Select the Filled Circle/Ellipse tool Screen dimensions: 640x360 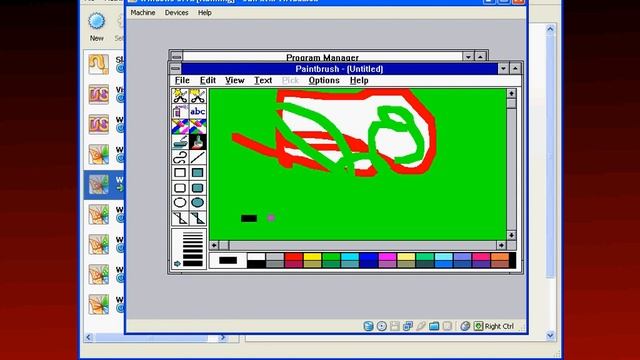(x=198, y=203)
